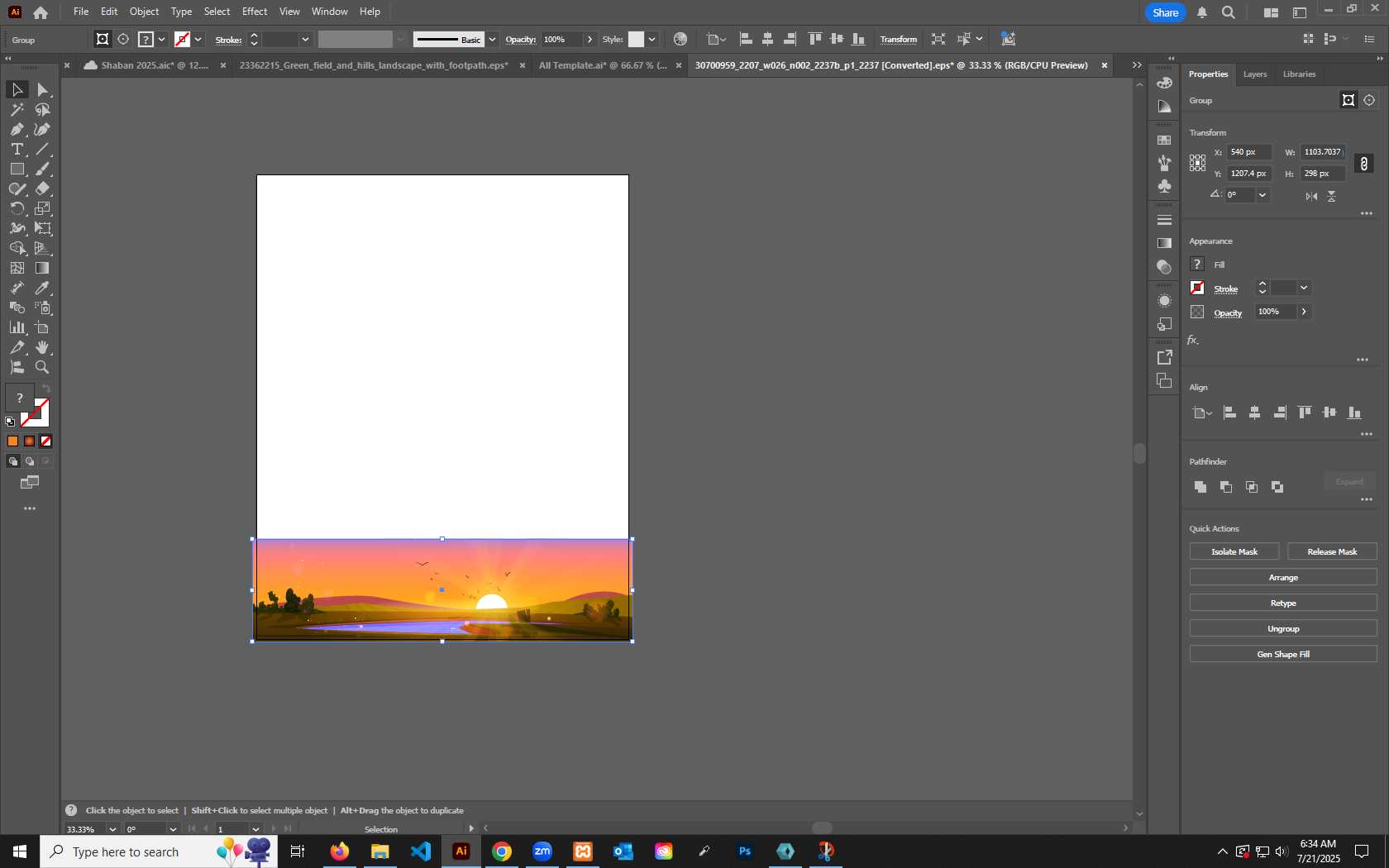Toggle constrain width and height proportions

1364,164
